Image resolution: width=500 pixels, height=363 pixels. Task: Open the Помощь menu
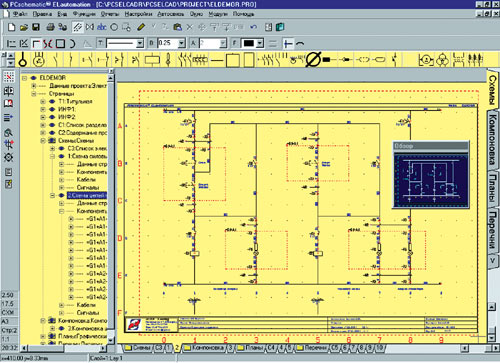243,14
